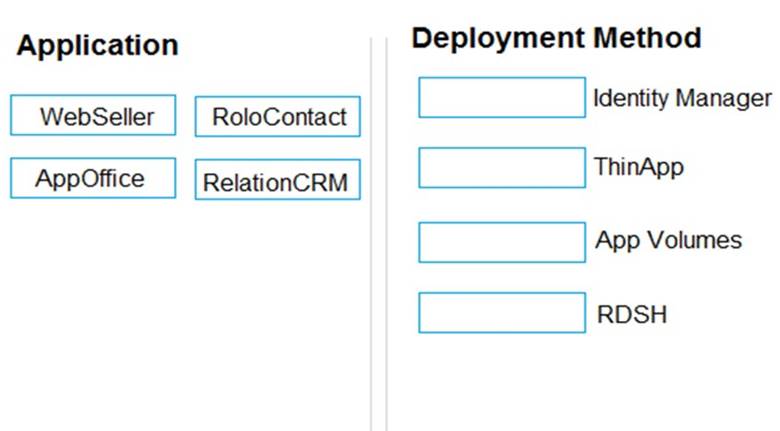Click the left vertical divider line
The image size is (780, 431).
click(x=371, y=230)
